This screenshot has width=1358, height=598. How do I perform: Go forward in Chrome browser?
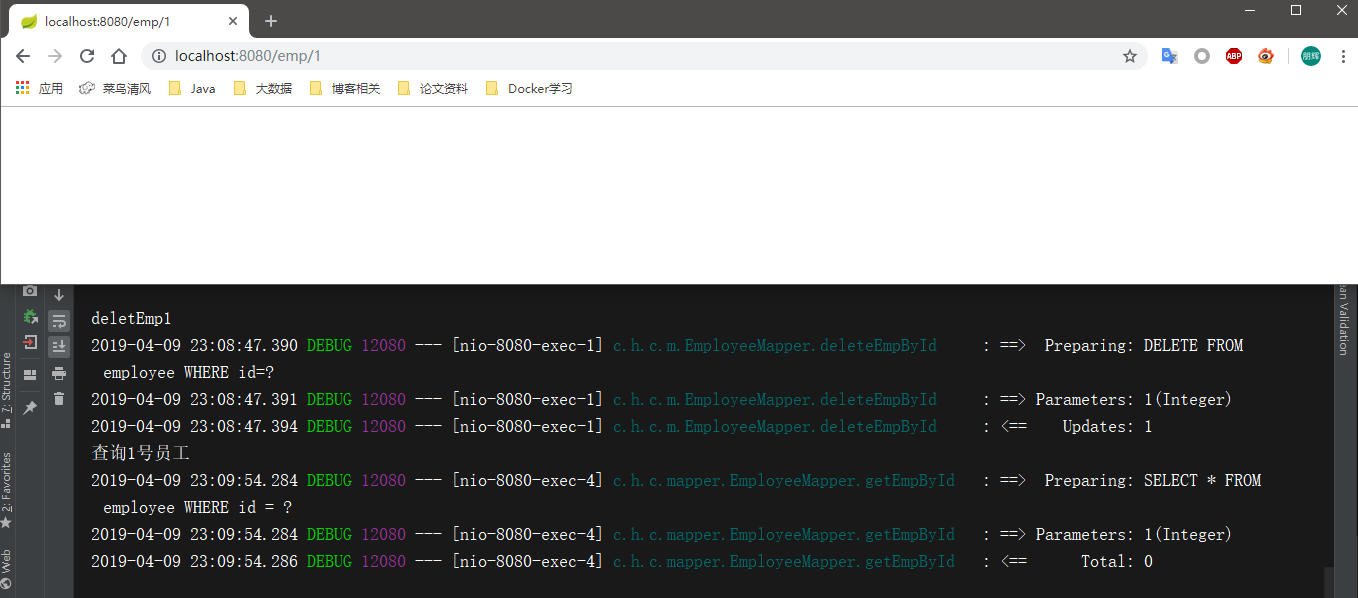tap(55, 56)
